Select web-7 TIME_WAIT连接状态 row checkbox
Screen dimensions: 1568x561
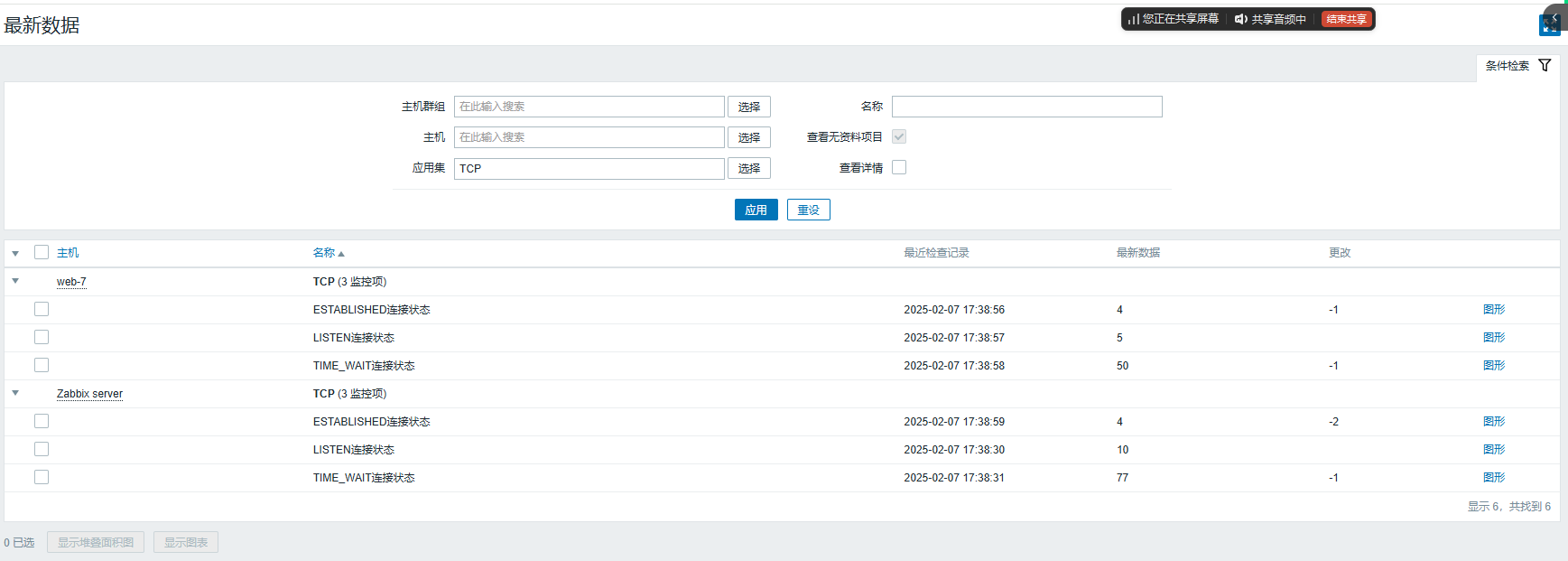[x=42, y=365]
